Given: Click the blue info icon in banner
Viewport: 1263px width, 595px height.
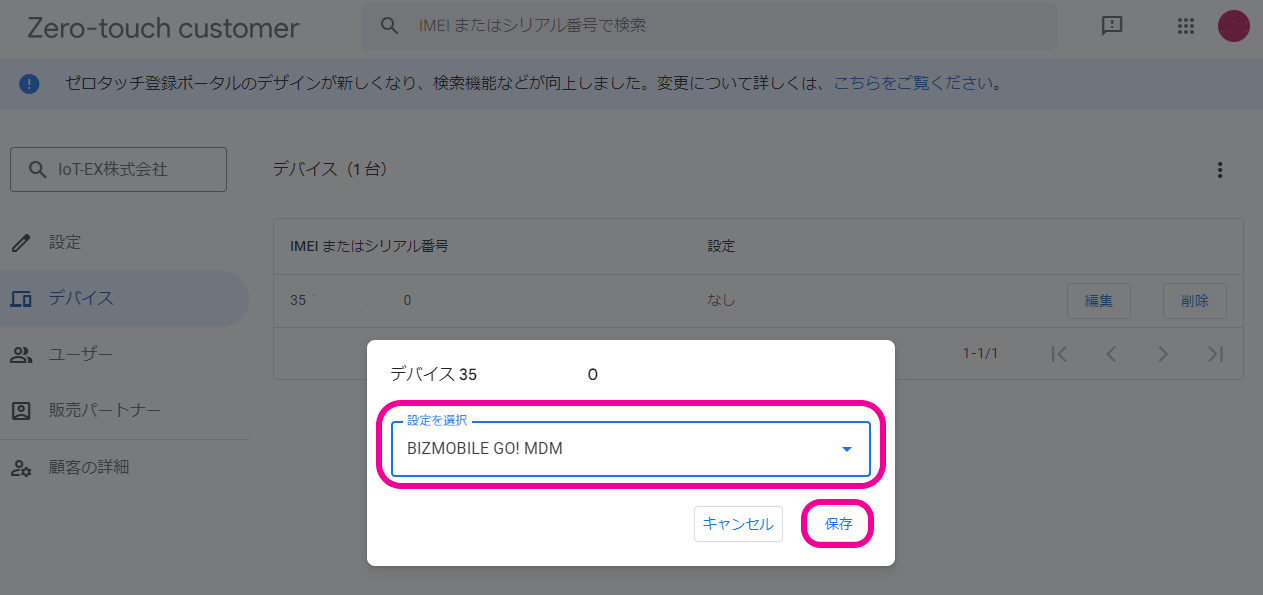Looking at the screenshot, I should (30, 83).
